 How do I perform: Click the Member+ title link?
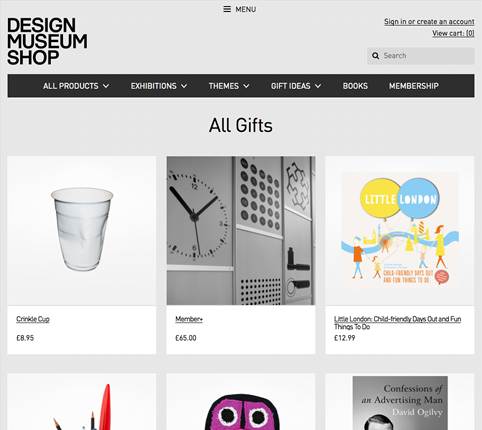(x=189, y=319)
